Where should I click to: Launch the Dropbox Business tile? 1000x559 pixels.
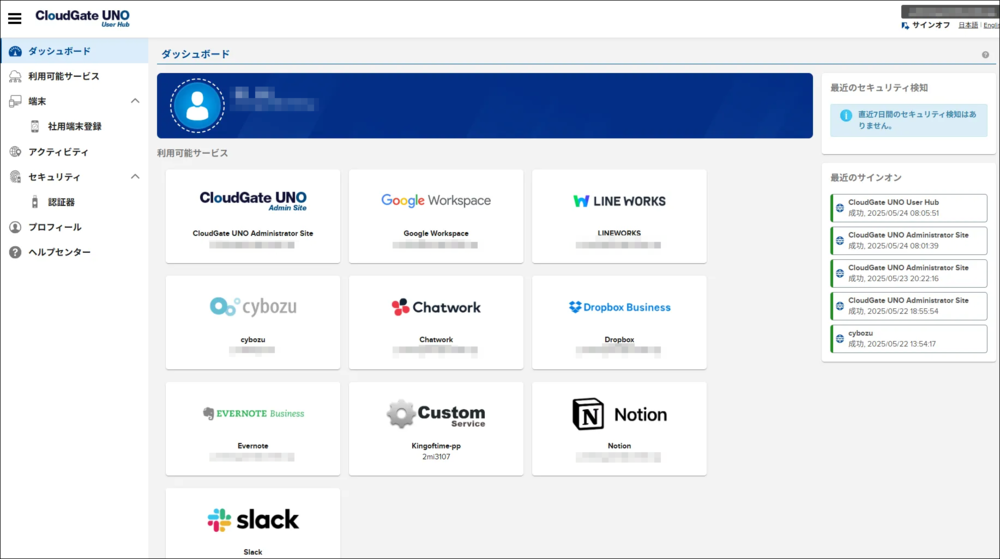click(619, 323)
